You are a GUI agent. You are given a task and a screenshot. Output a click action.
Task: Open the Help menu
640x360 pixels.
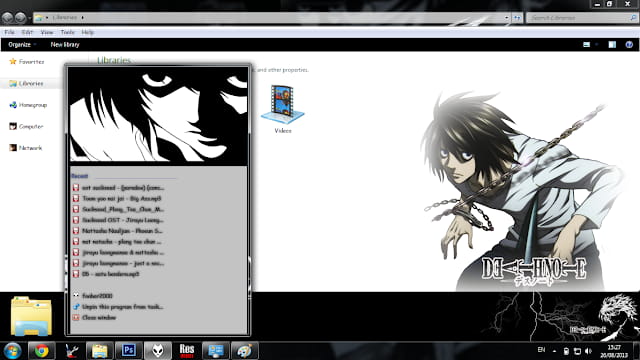87,32
